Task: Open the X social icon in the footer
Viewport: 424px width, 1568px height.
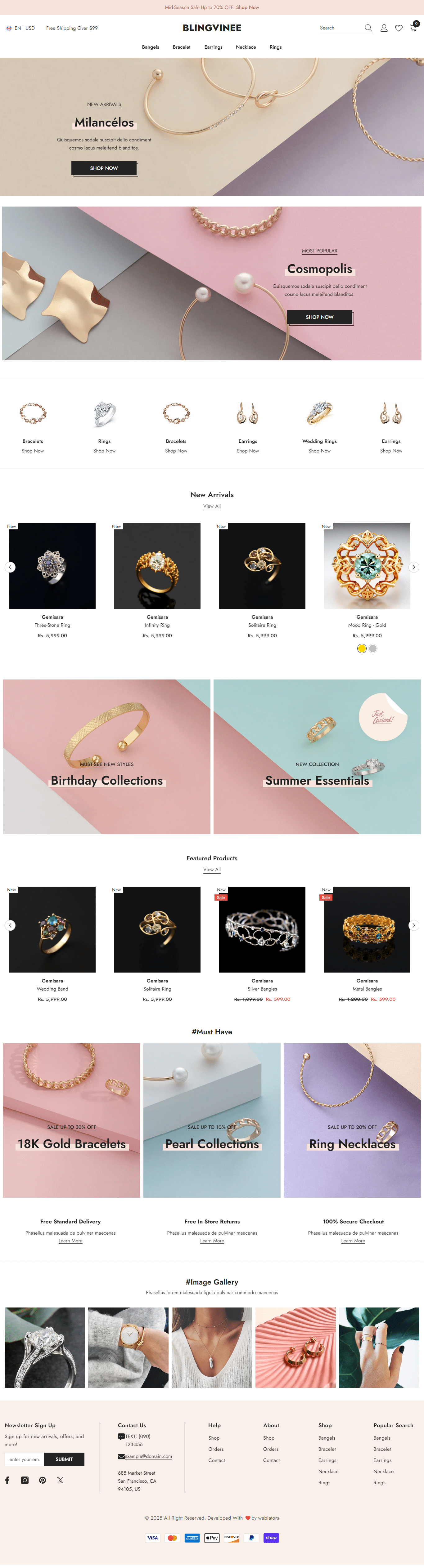Action: [60, 1480]
